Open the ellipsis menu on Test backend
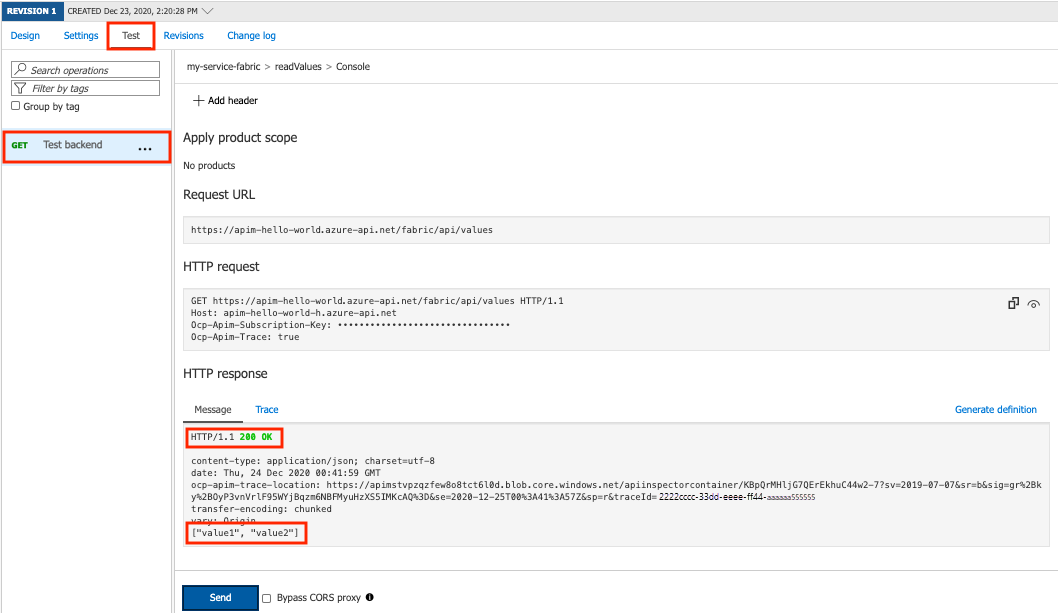 (146, 147)
